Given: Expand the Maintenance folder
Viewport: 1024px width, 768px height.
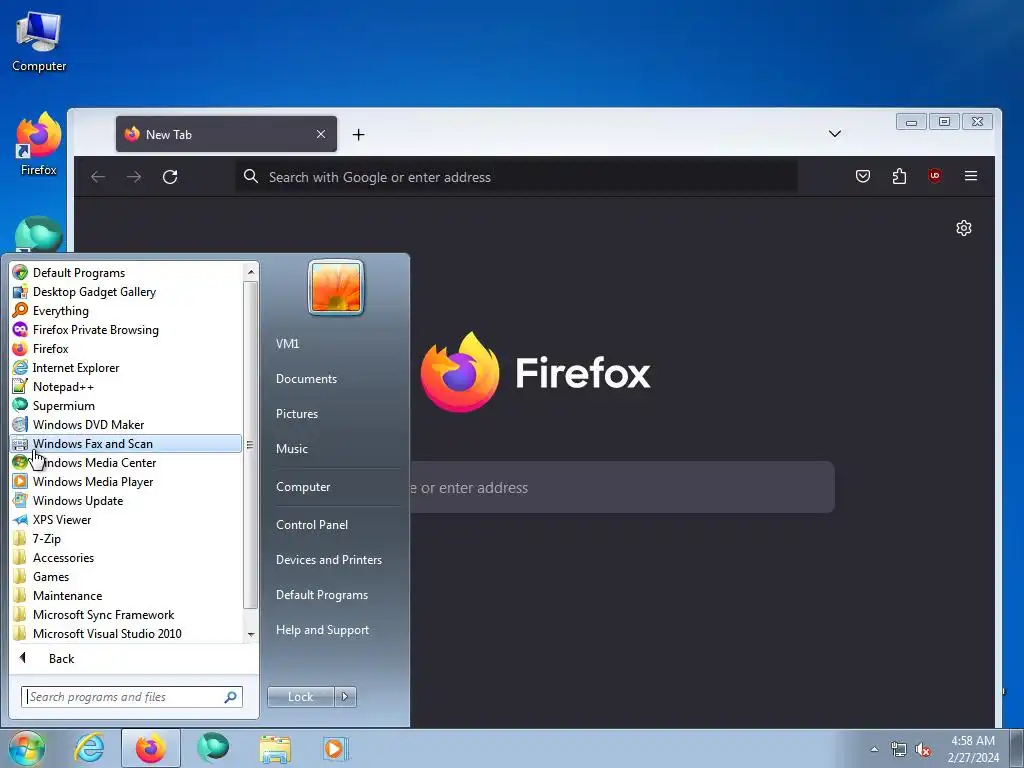Looking at the screenshot, I should tap(126, 595).
